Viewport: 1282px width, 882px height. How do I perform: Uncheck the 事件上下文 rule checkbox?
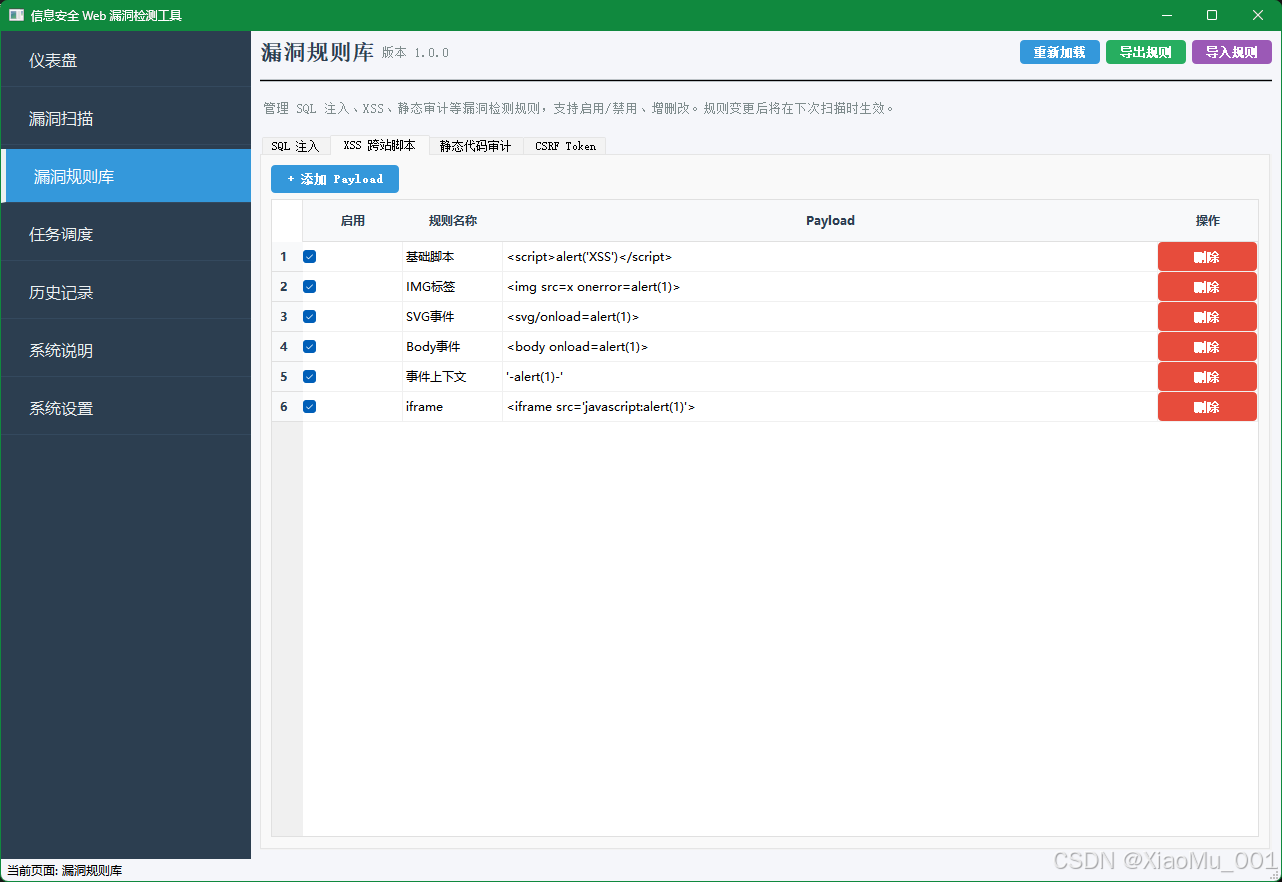click(x=310, y=377)
